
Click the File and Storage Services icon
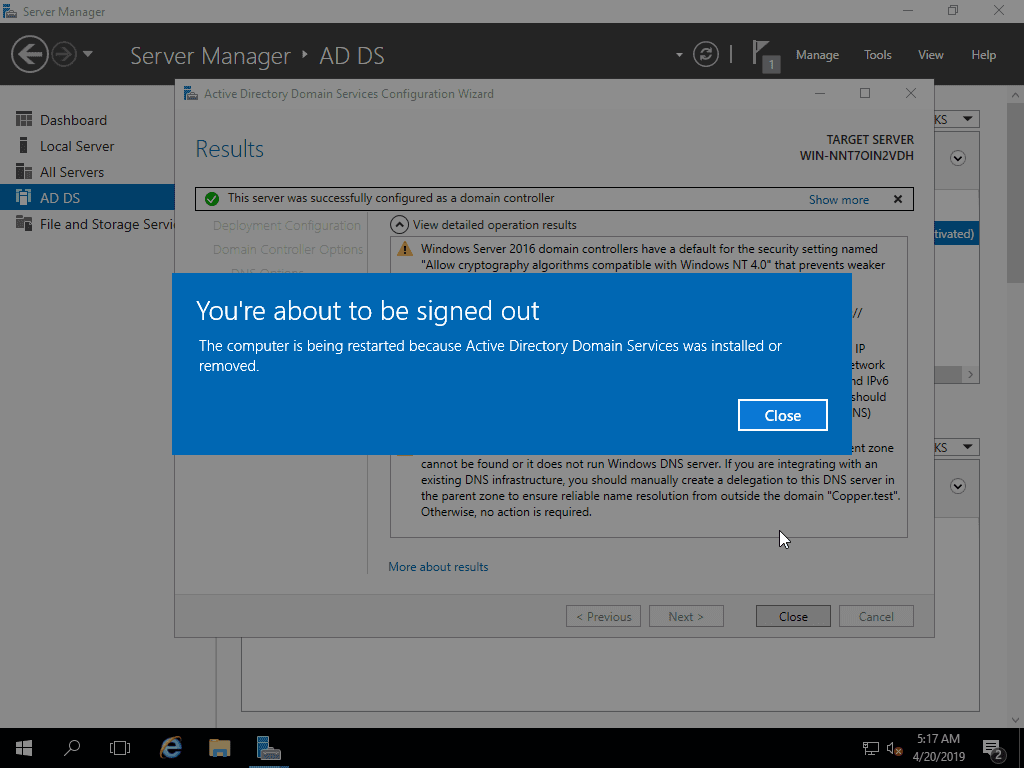[x=24, y=223]
